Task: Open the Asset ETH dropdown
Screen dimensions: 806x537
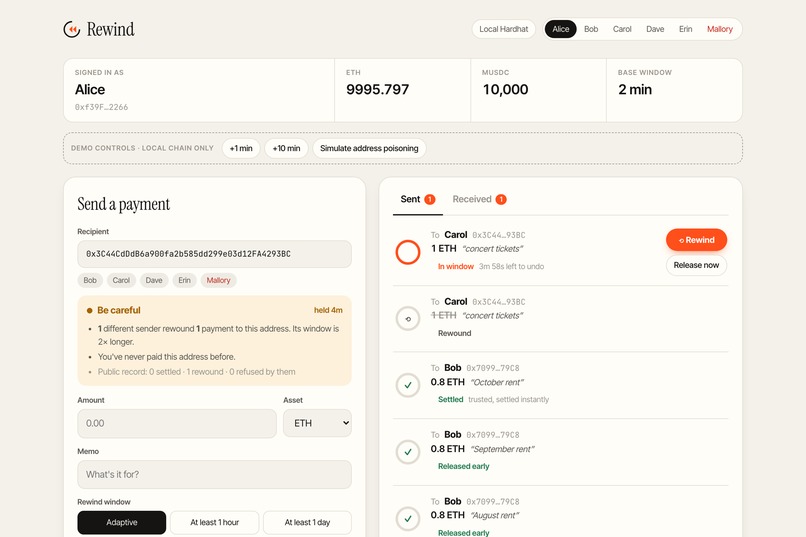Action: tap(317, 423)
